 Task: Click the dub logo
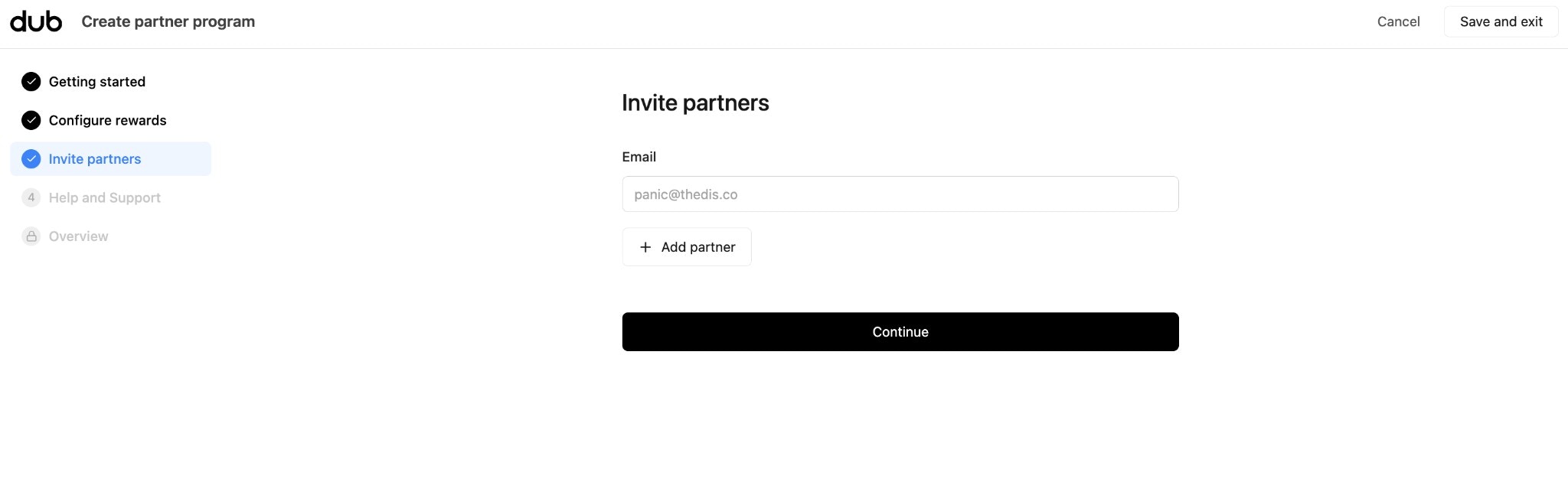pos(35,21)
